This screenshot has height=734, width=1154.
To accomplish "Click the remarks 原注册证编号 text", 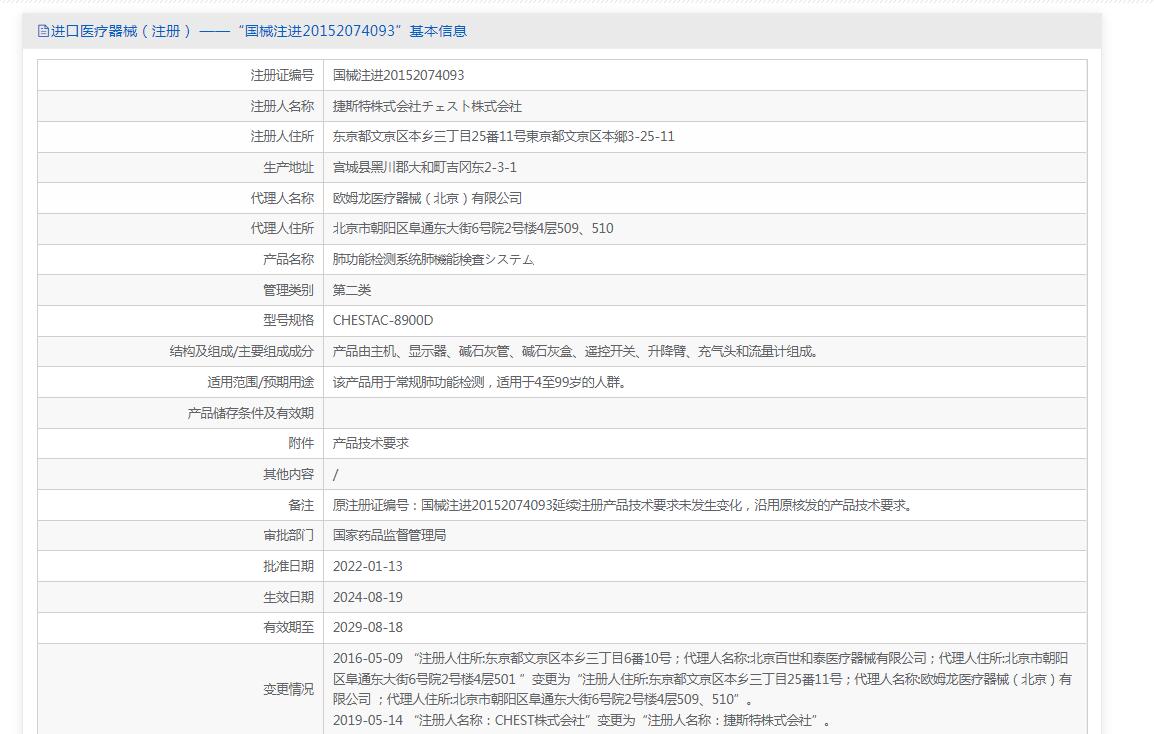I will [x=622, y=505].
